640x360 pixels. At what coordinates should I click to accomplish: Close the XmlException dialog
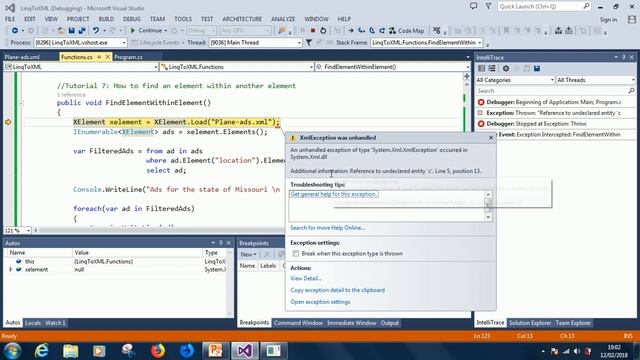coord(491,138)
